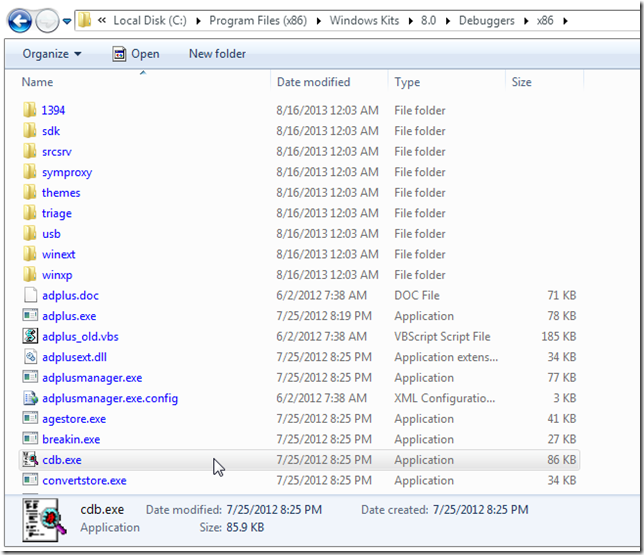Click the 185 KB size cell
The height and width of the screenshot is (555, 644).
[x=559, y=336]
